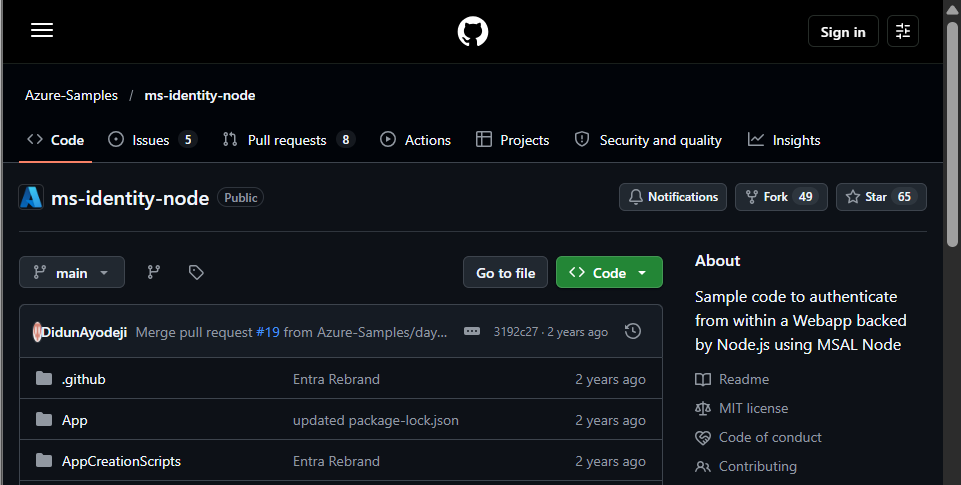Open the .github folder

pos(84,380)
